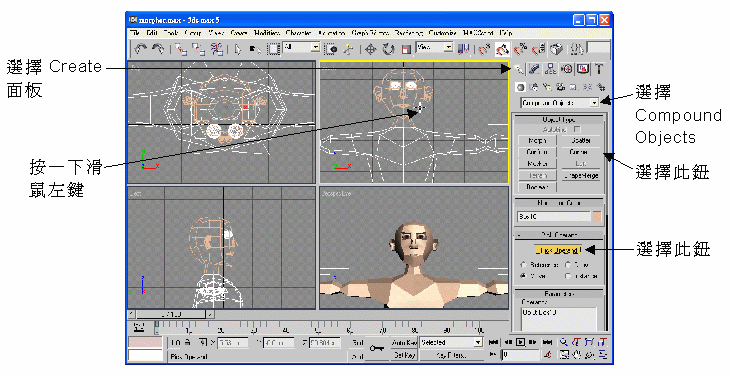This screenshot has height=376, width=730.
Task: Click the rectangular selection region icon
Action: click(273, 49)
